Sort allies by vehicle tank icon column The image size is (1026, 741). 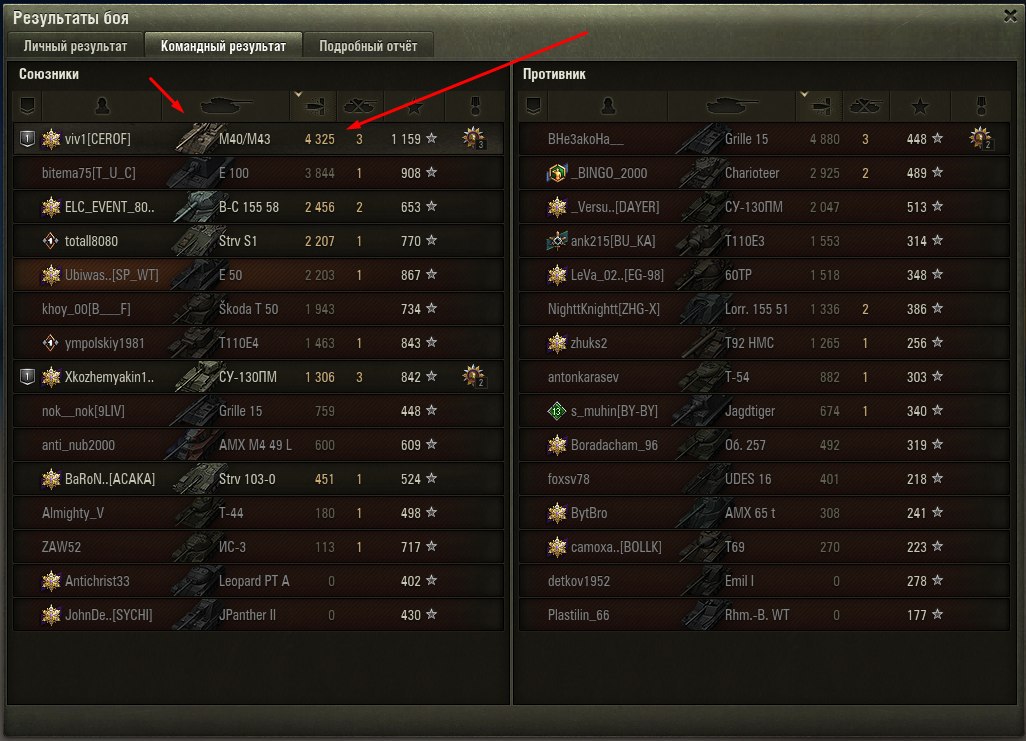tap(226, 106)
